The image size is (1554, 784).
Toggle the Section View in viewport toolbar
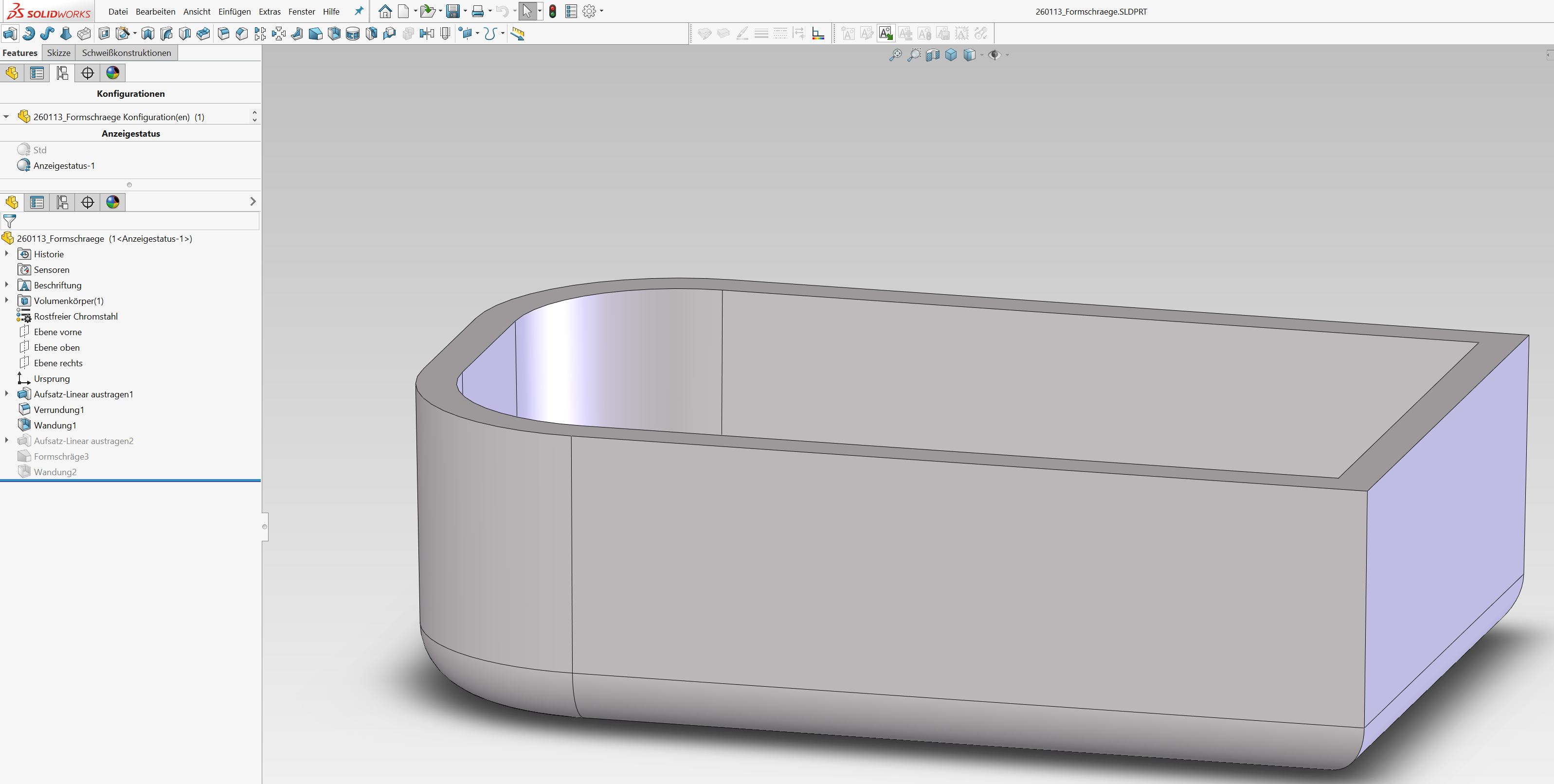[x=933, y=55]
